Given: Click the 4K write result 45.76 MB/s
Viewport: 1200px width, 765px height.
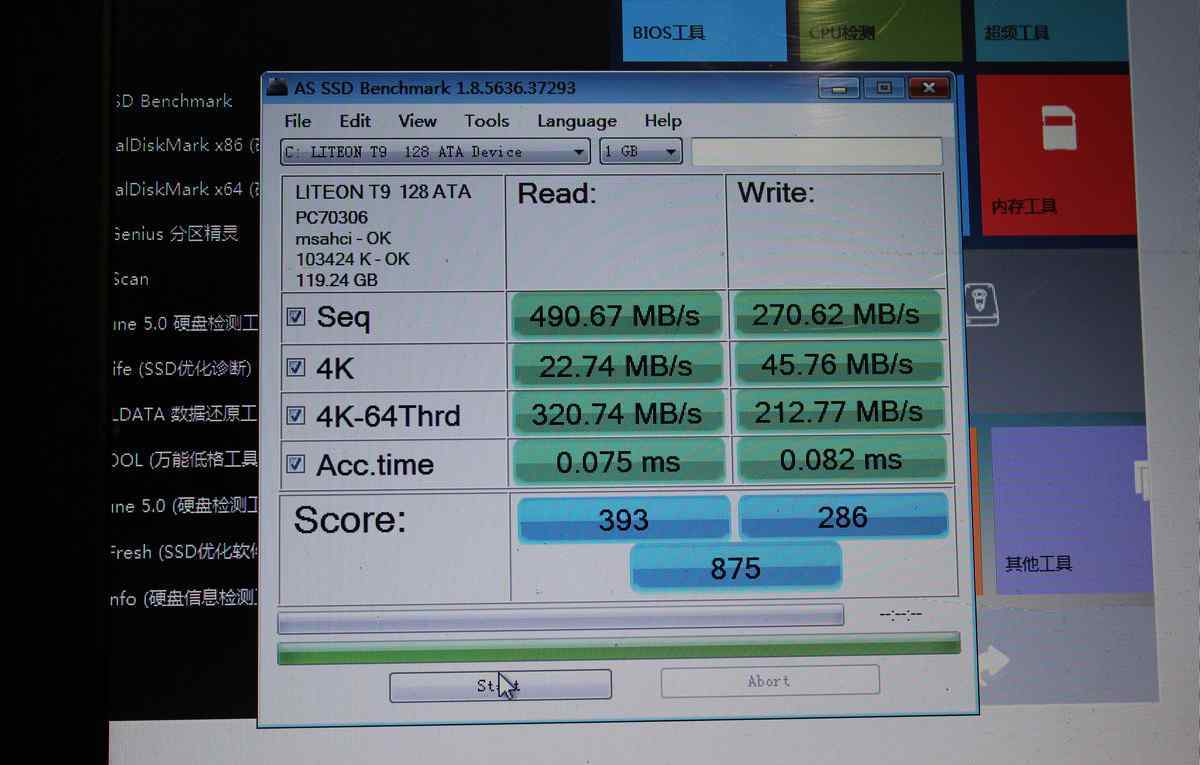Looking at the screenshot, I should (x=838, y=363).
